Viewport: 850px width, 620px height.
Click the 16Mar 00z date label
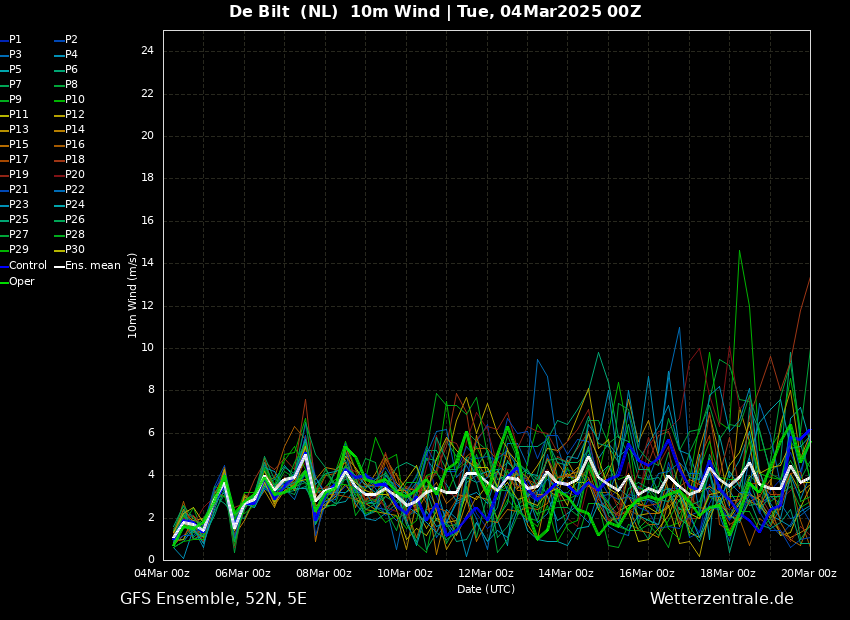647,573
